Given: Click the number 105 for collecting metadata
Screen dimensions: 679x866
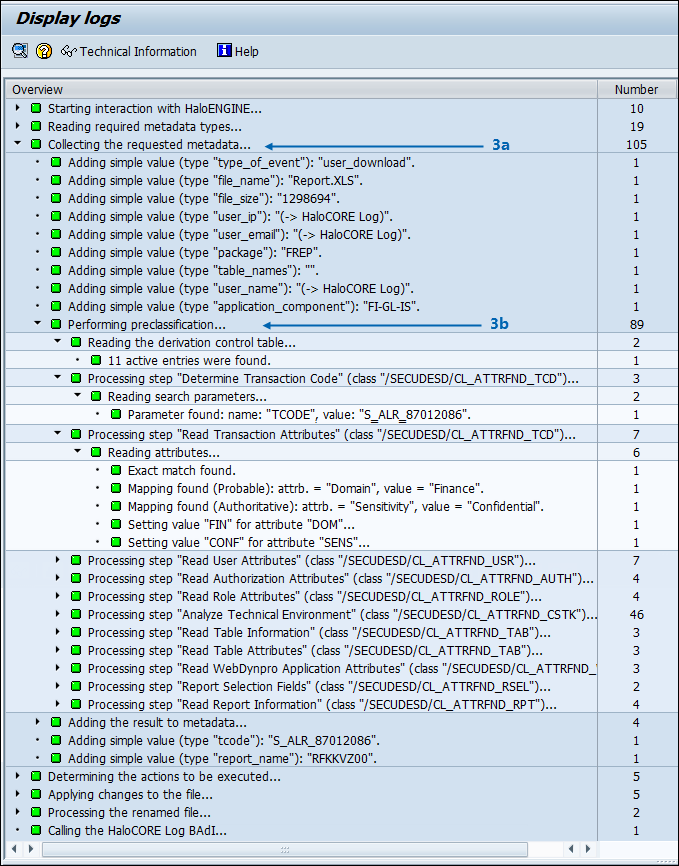Looking at the screenshot, I should coord(636,144).
